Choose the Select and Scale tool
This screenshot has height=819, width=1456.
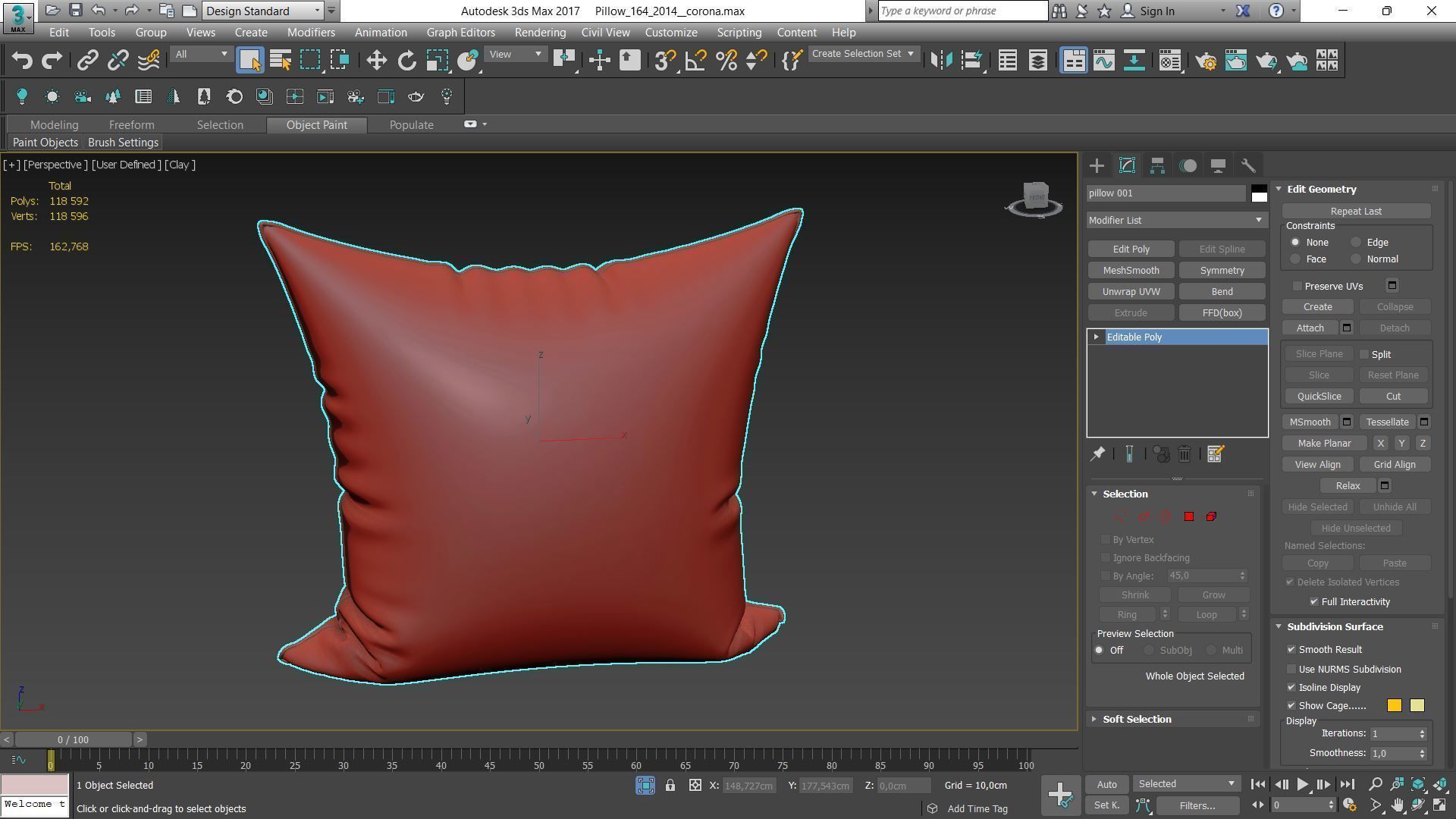tap(437, 61)
